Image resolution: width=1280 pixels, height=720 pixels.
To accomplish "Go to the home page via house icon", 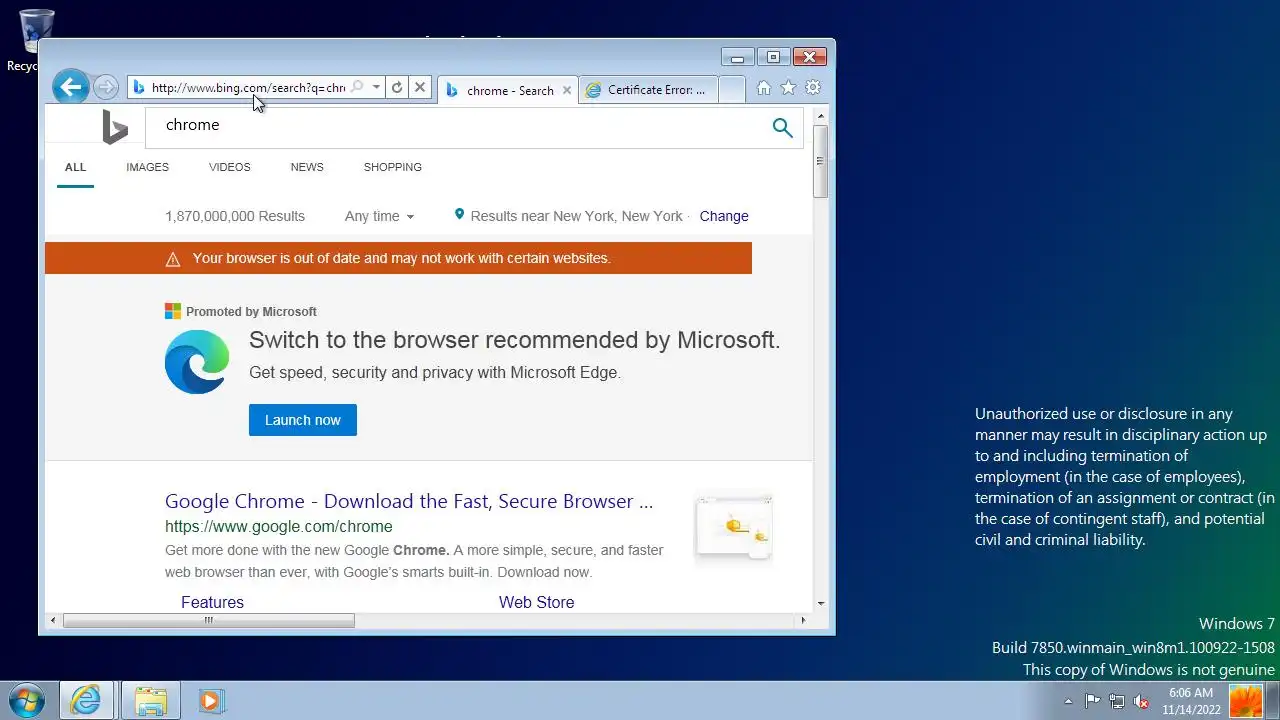I will pyautogui.click(x=764, y=88).
